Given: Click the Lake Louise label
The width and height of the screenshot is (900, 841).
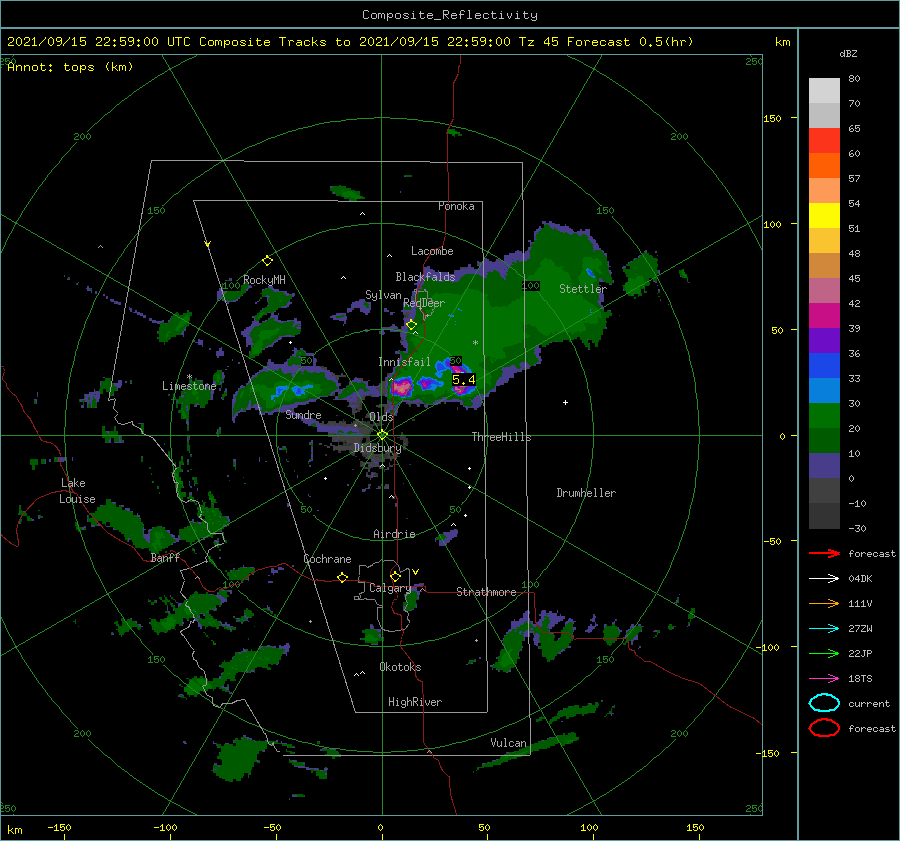Looking at the screenshot, I should tap(77, 491).
